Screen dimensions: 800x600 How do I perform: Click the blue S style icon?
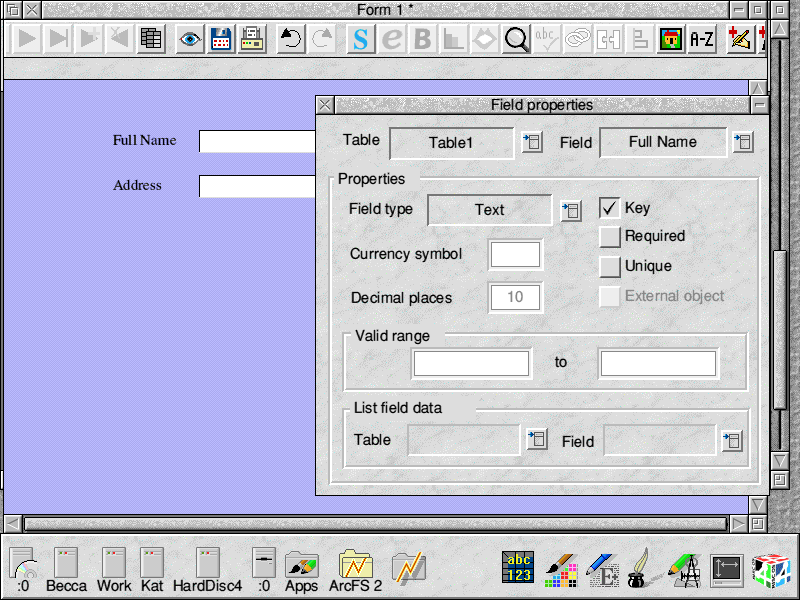pos(360,39)
